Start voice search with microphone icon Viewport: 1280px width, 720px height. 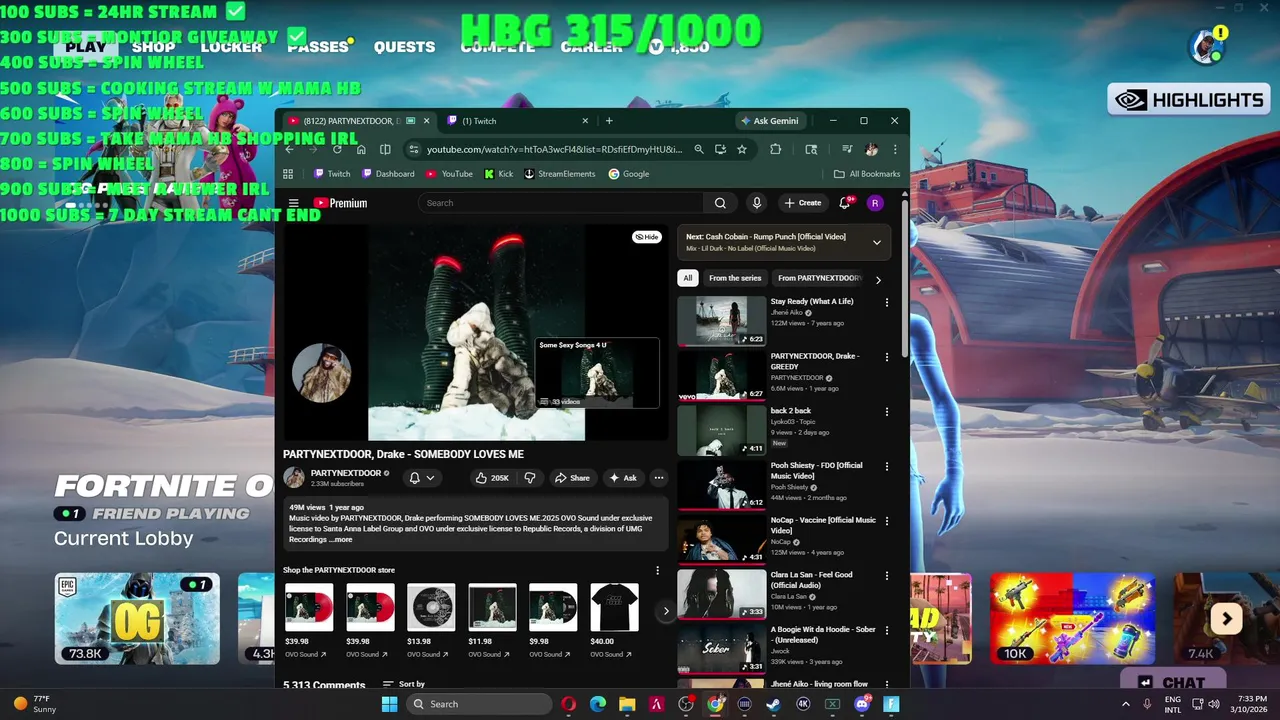pos(756,203)
